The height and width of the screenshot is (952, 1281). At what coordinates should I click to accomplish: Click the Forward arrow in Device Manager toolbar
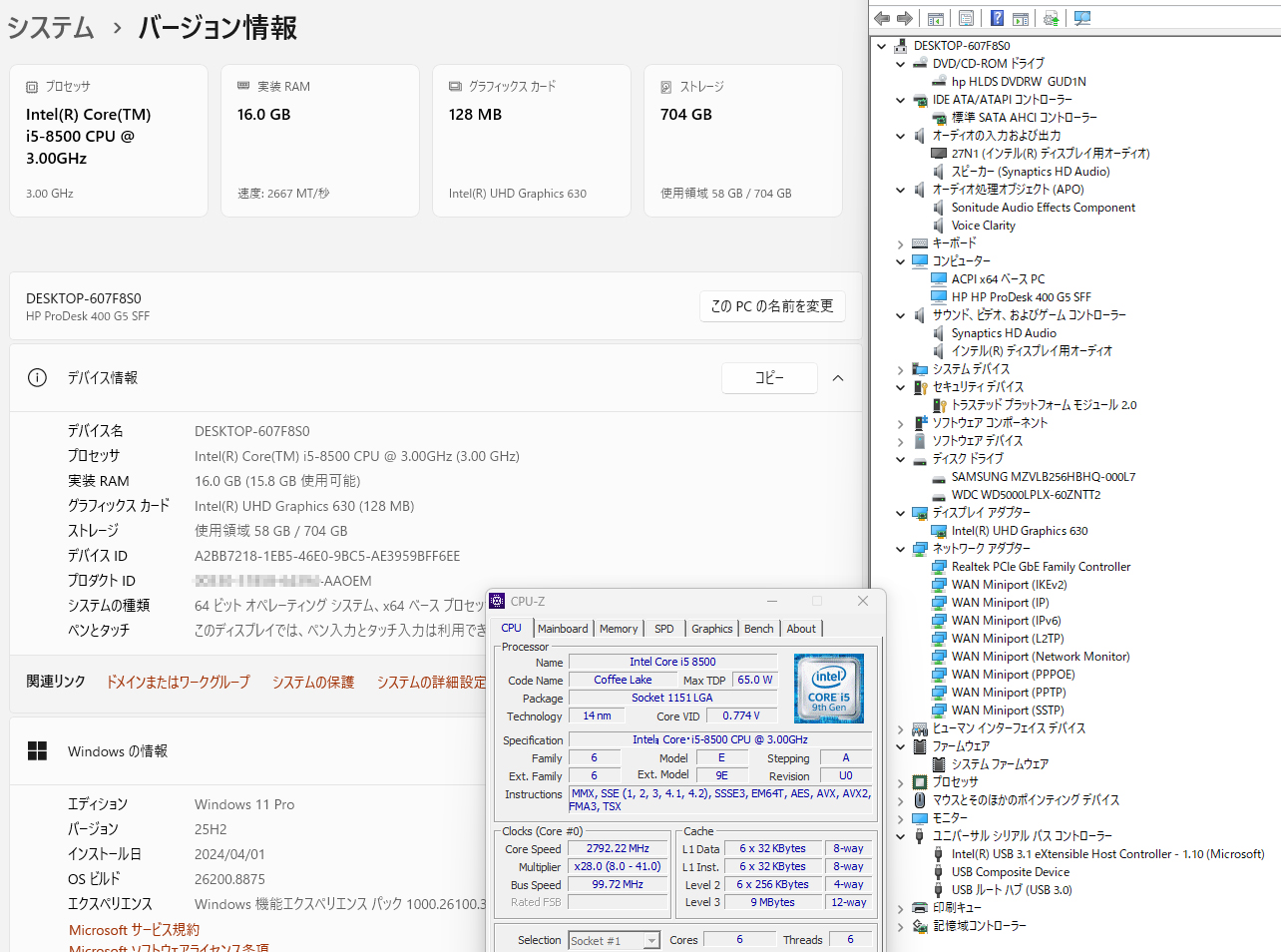[905, 18]
